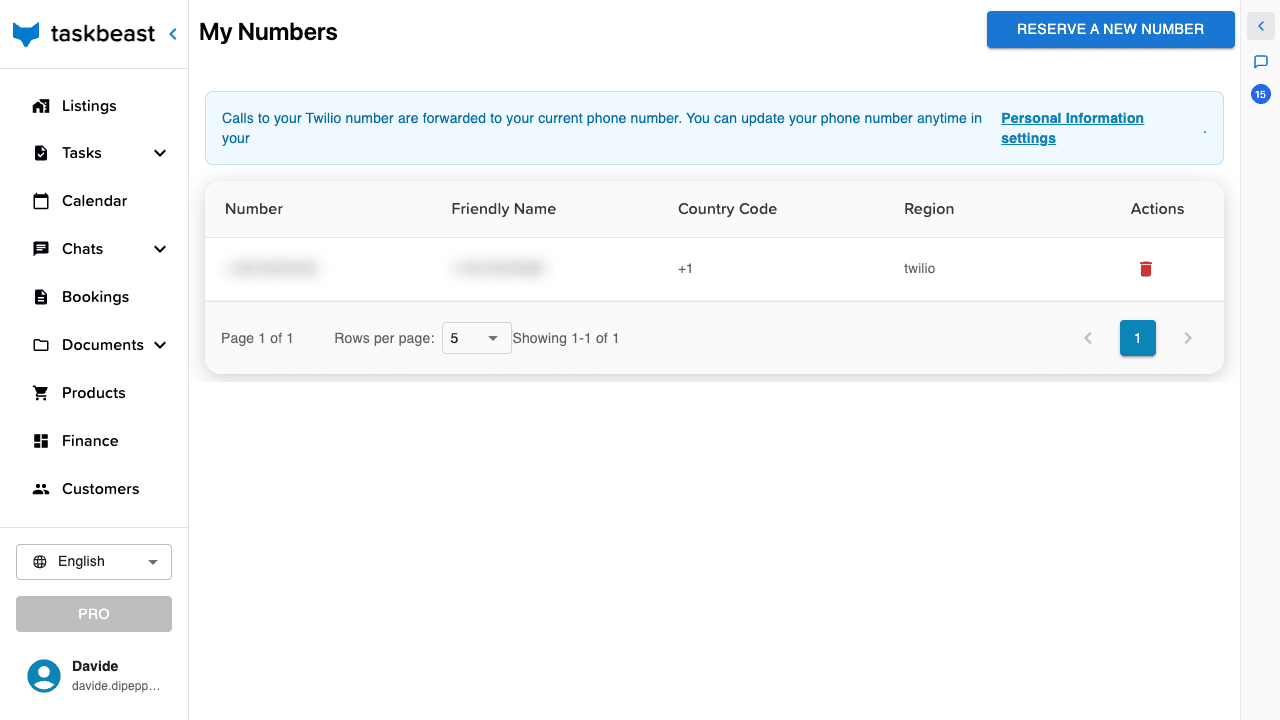Click the Region column header
Viewport: 1280px width, 720px height.
929,209
